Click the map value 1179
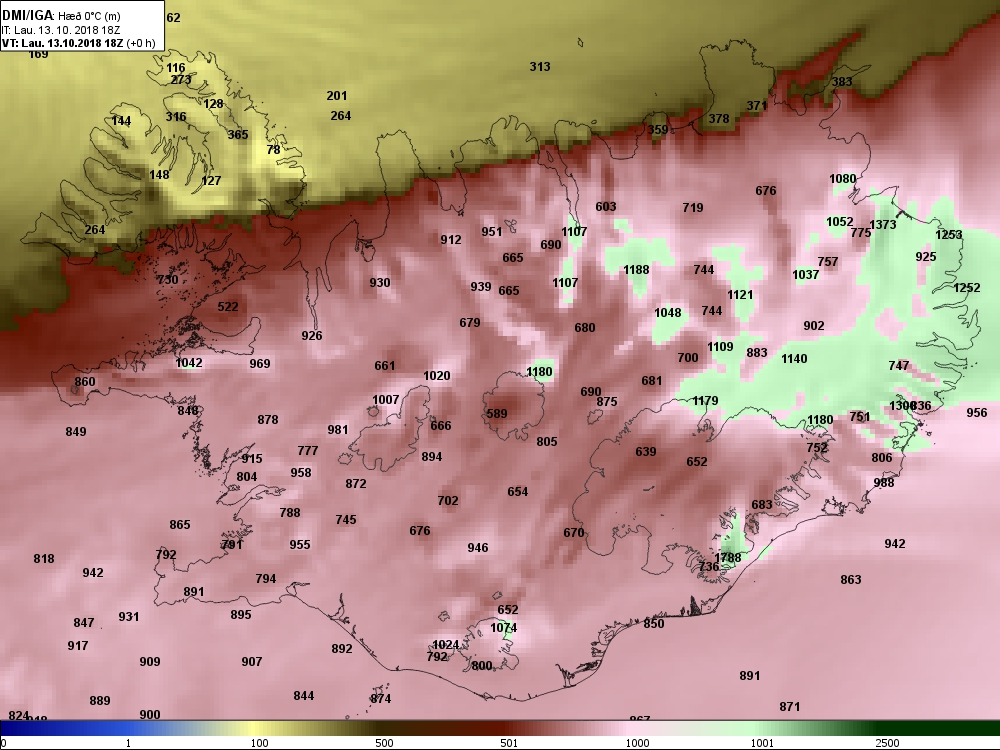 click(x=705, y=401)
